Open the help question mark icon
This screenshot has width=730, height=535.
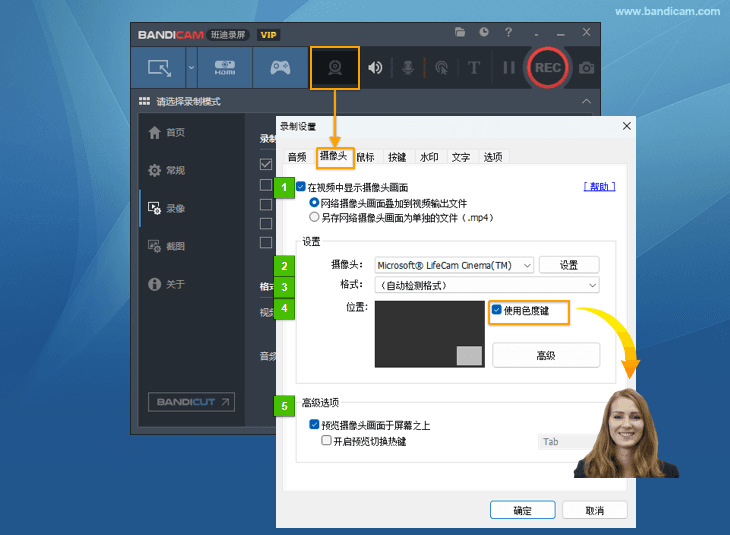click(x=508, y=32)
